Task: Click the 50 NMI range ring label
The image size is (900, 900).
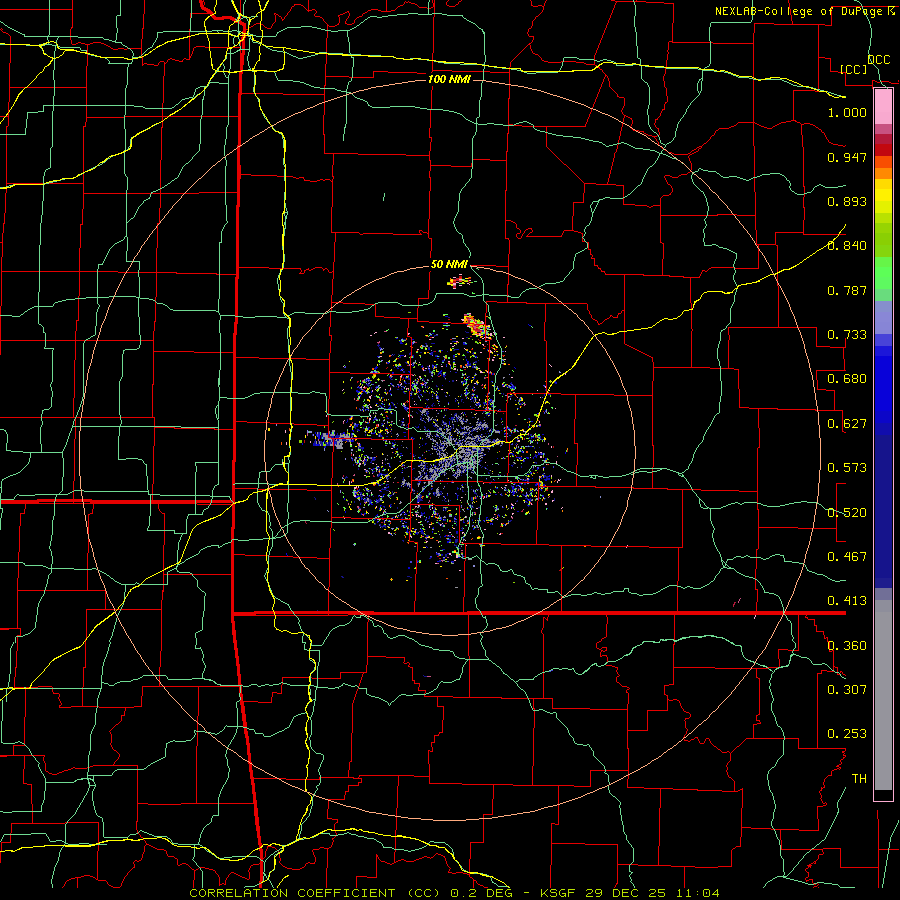Action: click(449, 265)
